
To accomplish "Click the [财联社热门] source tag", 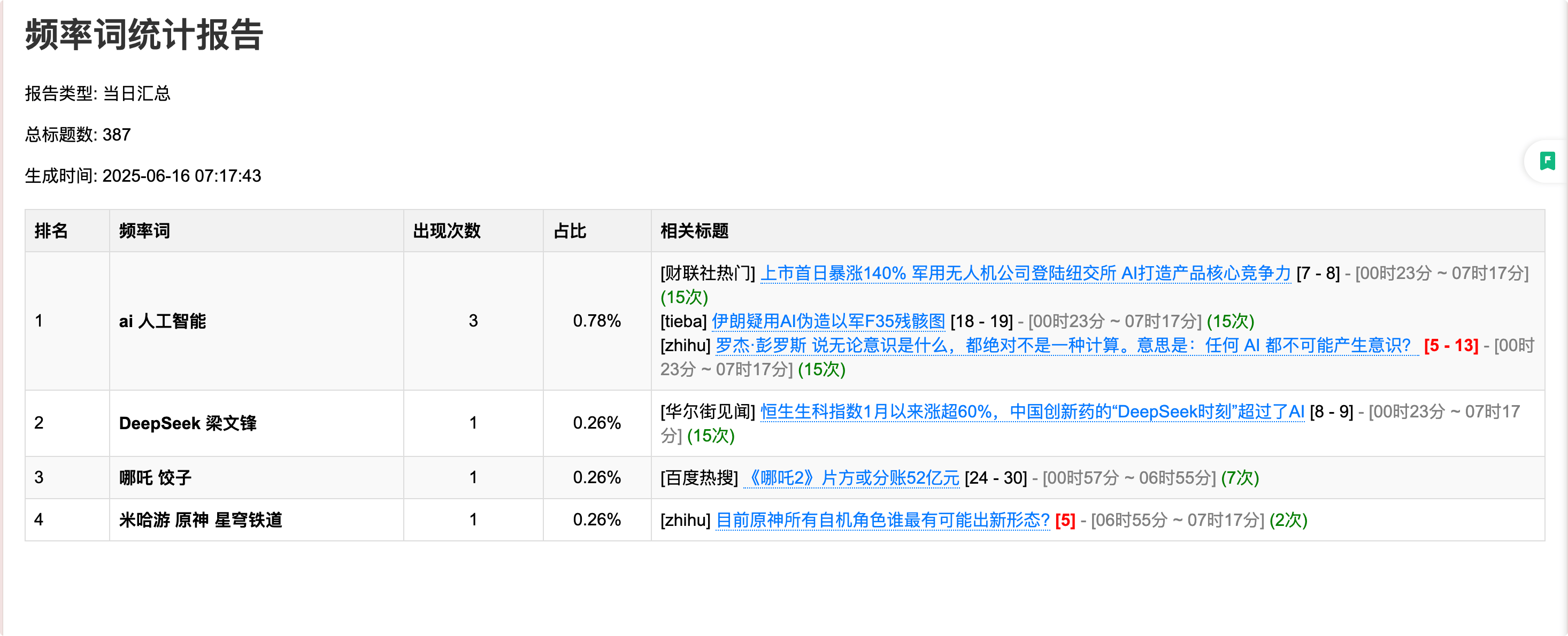I will point(708,273).
